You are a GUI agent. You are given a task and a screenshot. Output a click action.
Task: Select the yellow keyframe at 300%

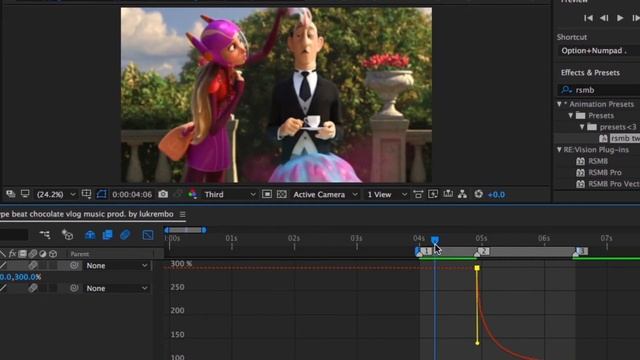tap(477, 268)
